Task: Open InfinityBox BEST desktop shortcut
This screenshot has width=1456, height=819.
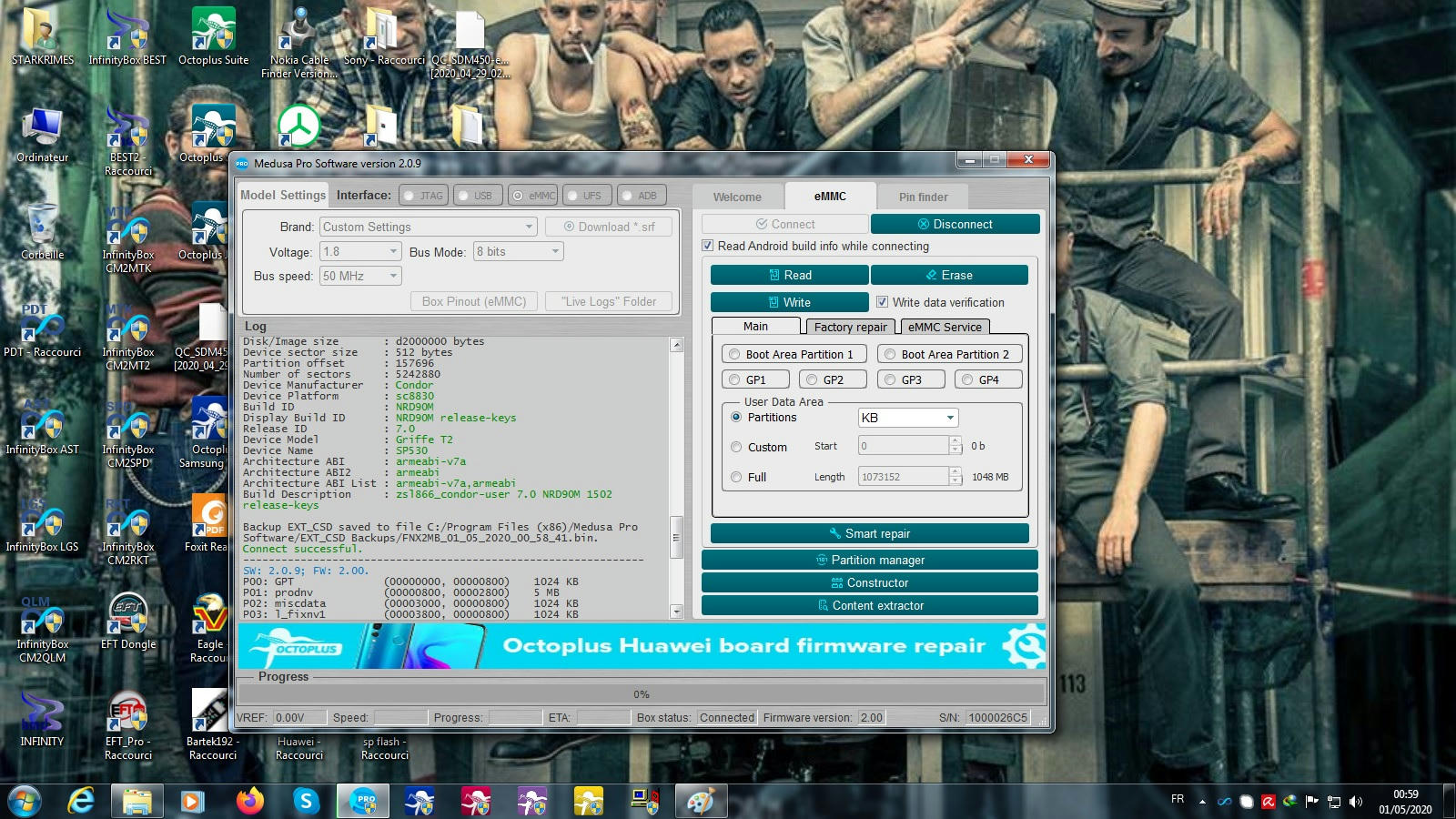Action: [127, 36]
